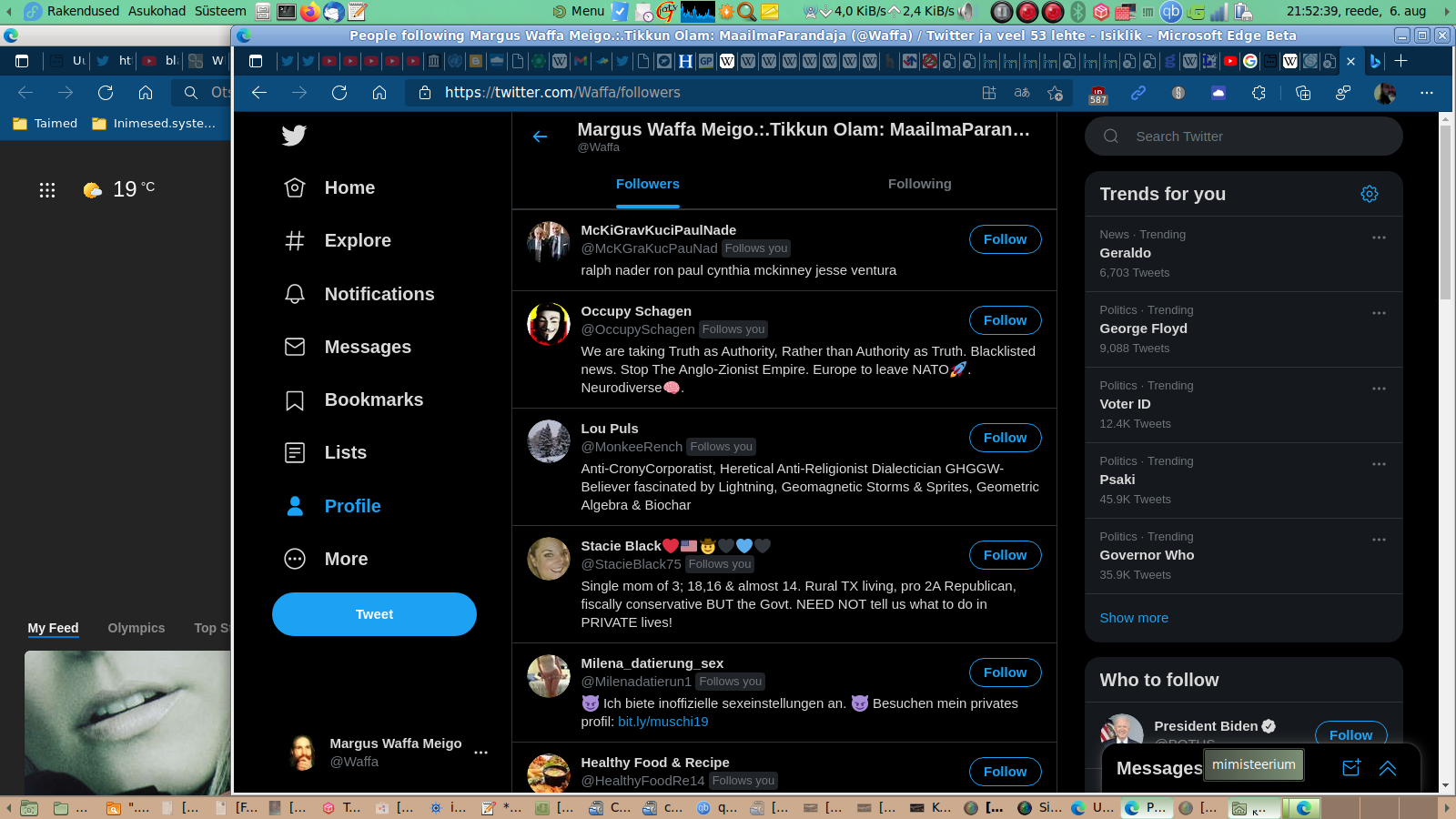
Task: Open Asukohad menu in top panel
Action: 157,11
